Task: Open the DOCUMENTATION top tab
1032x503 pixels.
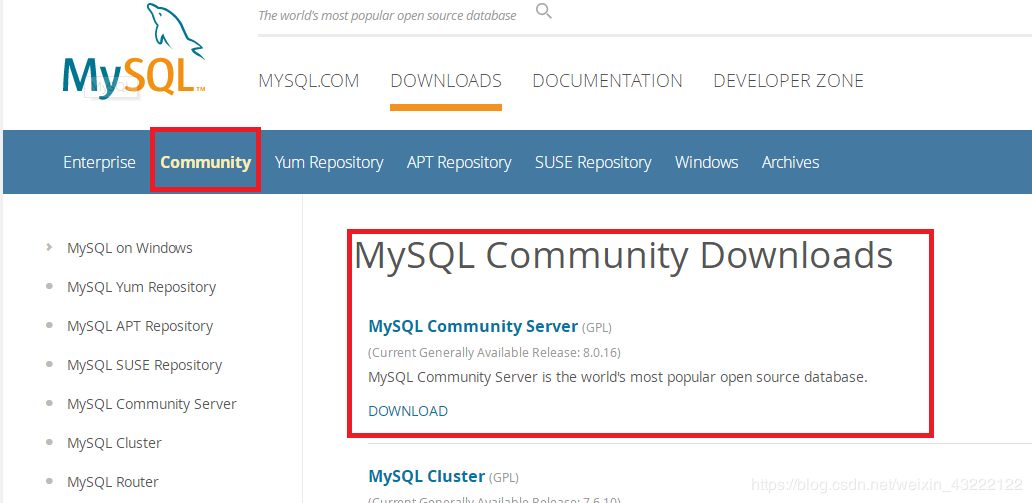Action: point(607,81)
